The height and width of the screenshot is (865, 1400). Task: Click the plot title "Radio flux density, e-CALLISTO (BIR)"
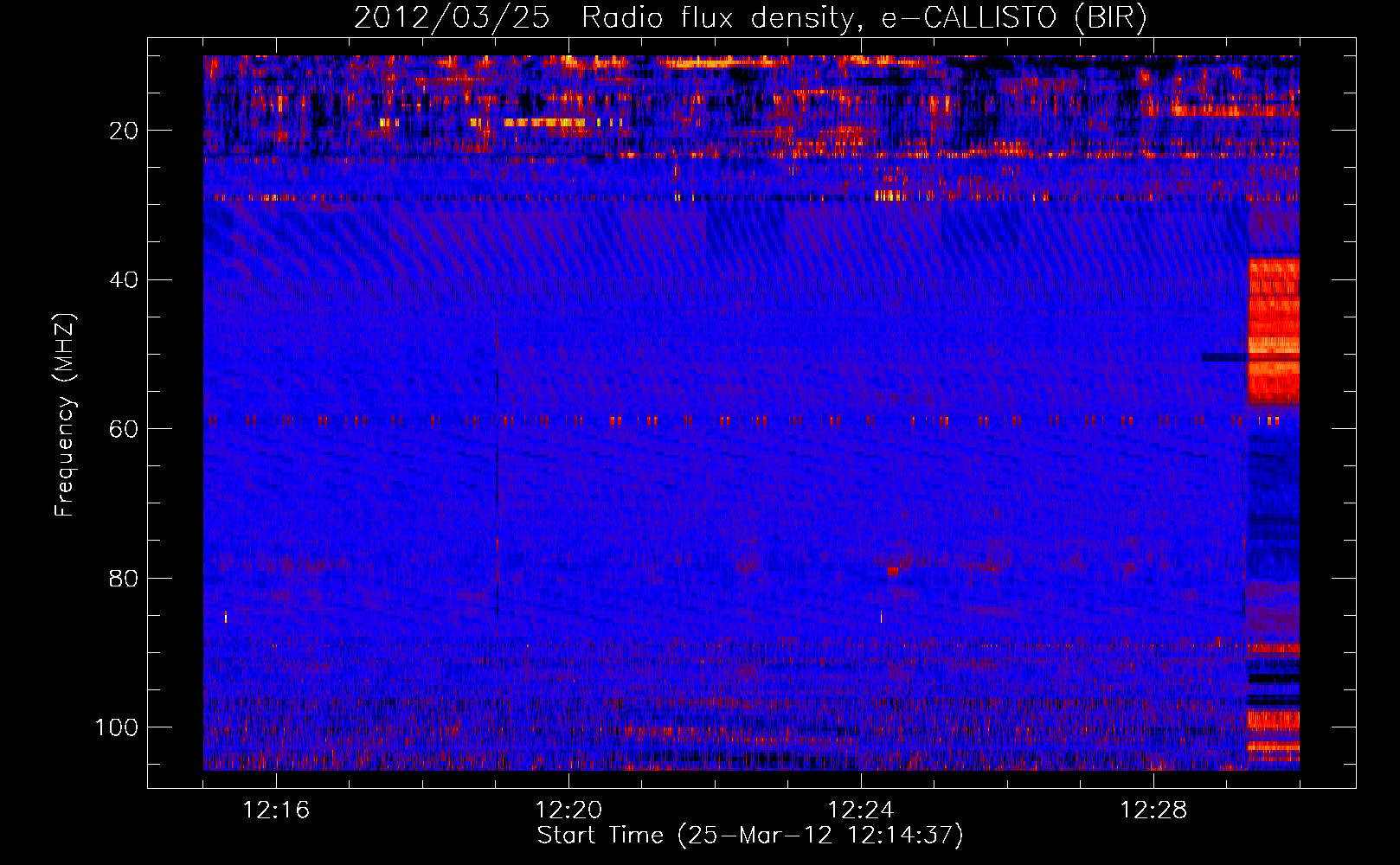click(x=864, y=17)
